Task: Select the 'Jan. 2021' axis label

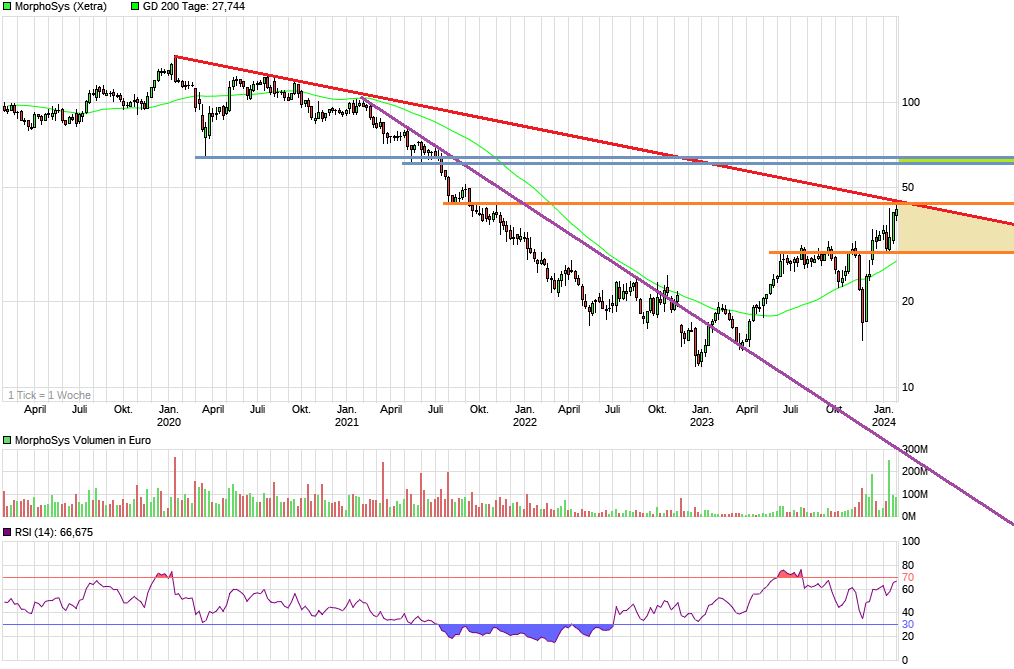Action: coord(346,415)
